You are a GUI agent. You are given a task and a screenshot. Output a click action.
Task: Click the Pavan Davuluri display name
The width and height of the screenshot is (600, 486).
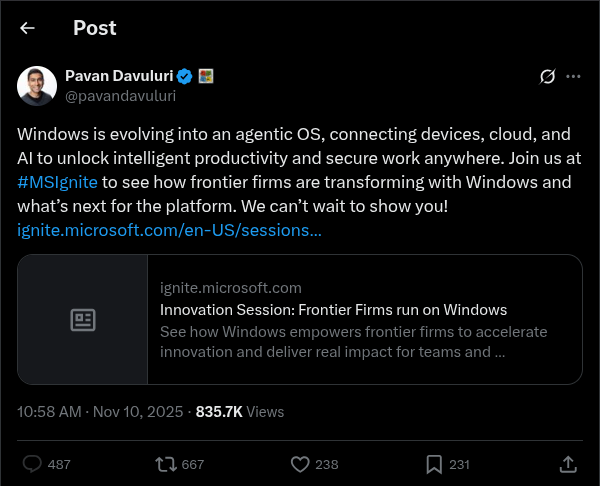[119, 76]
